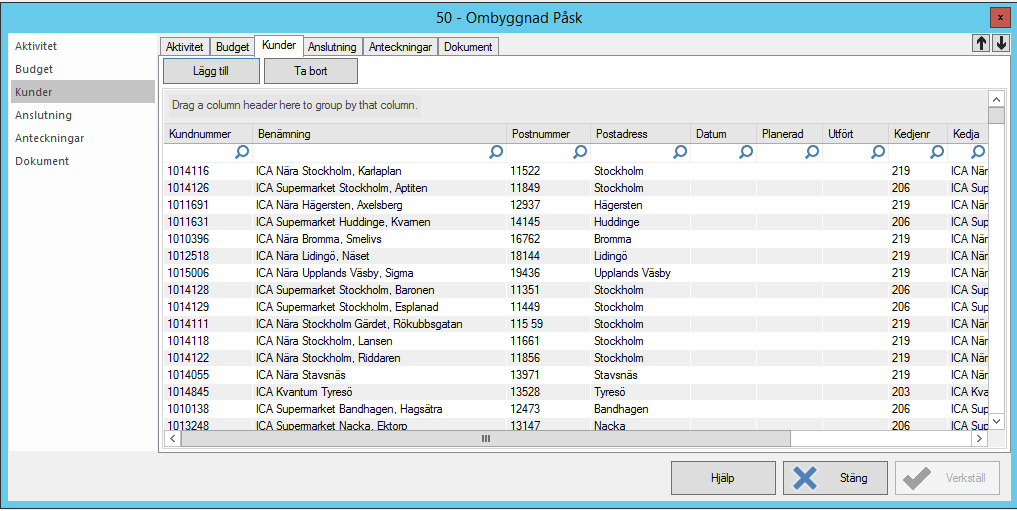1017x511 pixels.
Task: Click the search icon under Postadress column
Action: 680,152
